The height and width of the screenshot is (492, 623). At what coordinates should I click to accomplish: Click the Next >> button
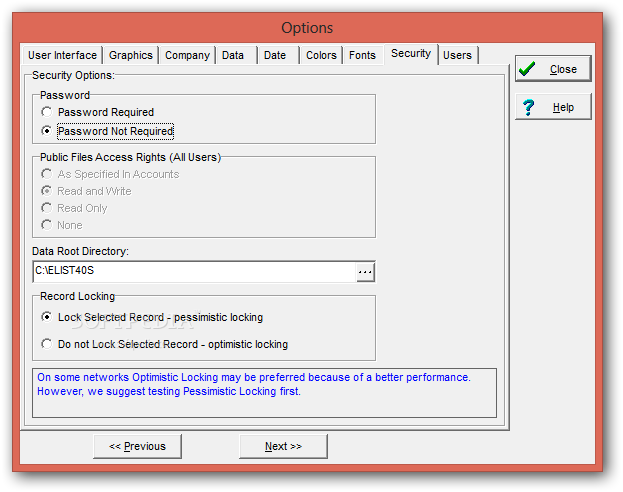tap(283, 446)
